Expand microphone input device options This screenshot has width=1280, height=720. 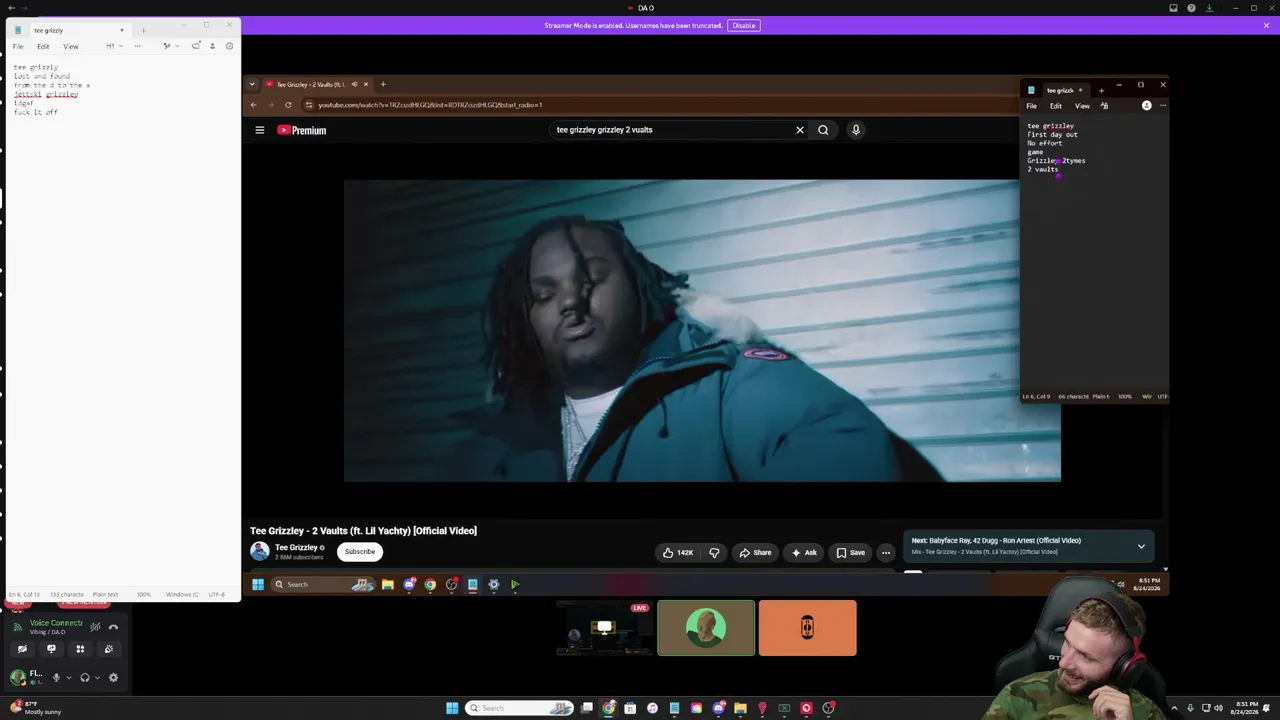coord(68,677)
